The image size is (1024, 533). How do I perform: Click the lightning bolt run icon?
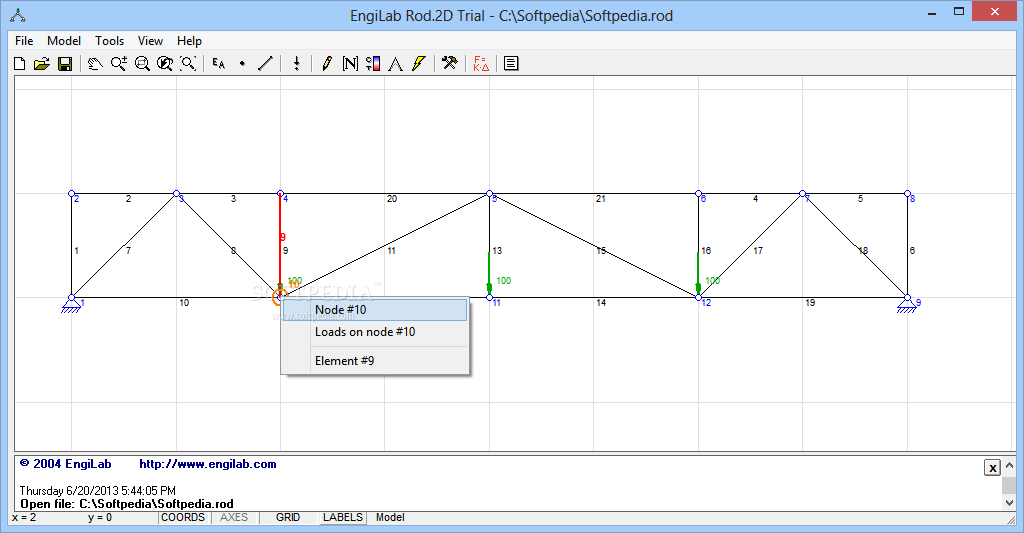point(419,63)
